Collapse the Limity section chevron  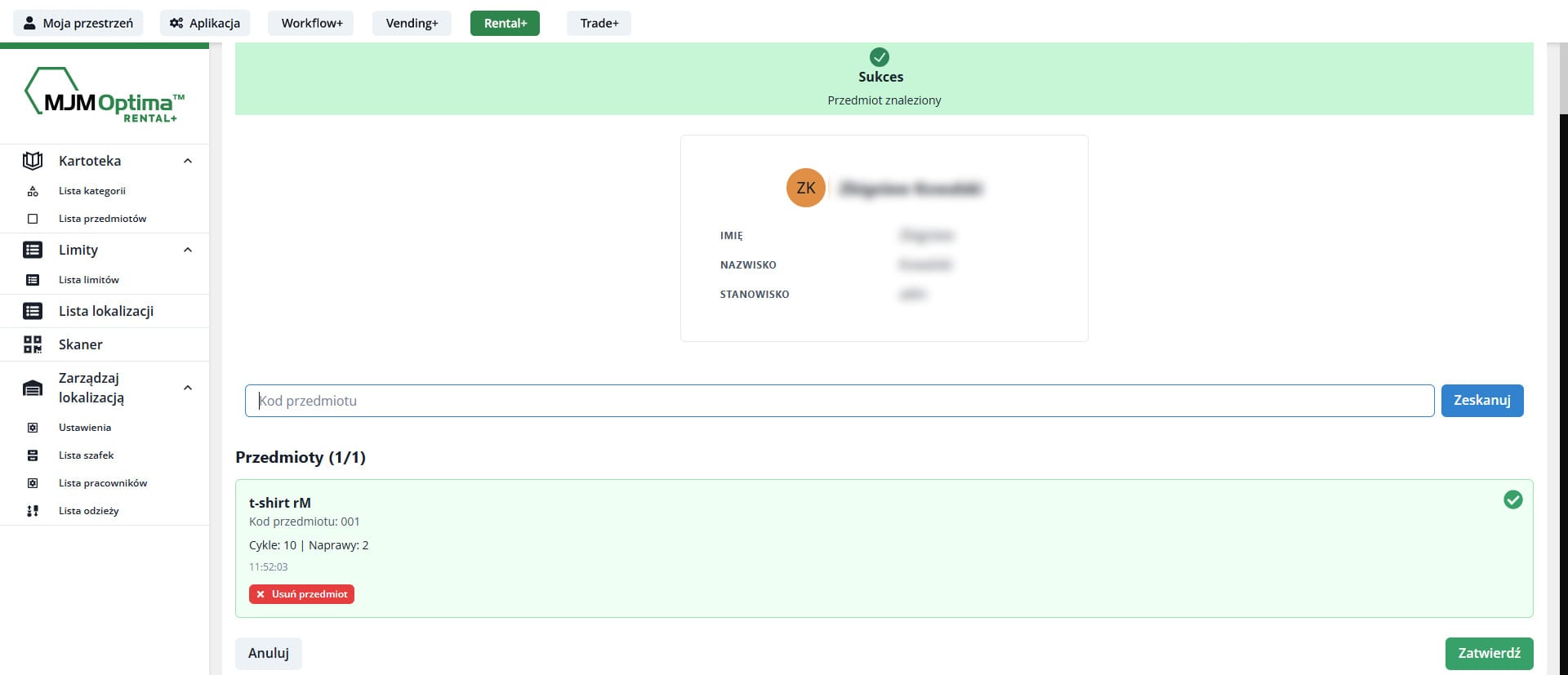click(x=188, y=250)
